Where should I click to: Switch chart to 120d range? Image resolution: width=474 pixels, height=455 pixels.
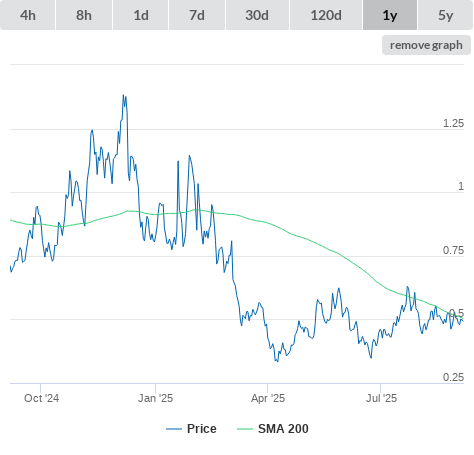coord(326,15)
